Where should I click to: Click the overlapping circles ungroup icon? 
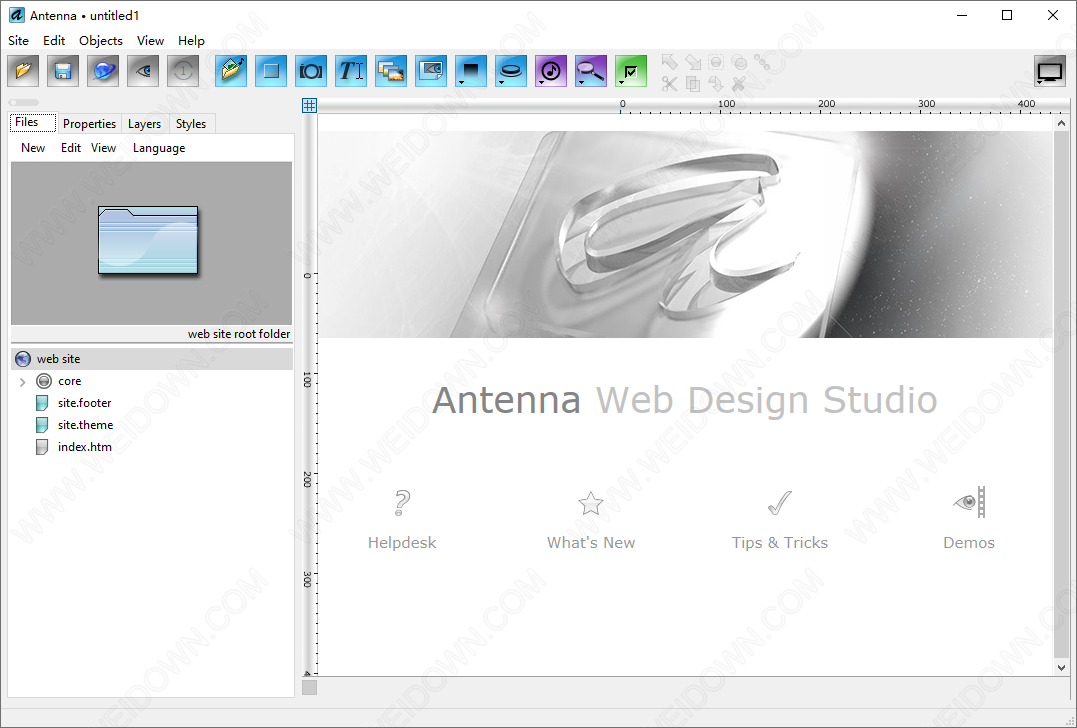(x=739, y=62)
